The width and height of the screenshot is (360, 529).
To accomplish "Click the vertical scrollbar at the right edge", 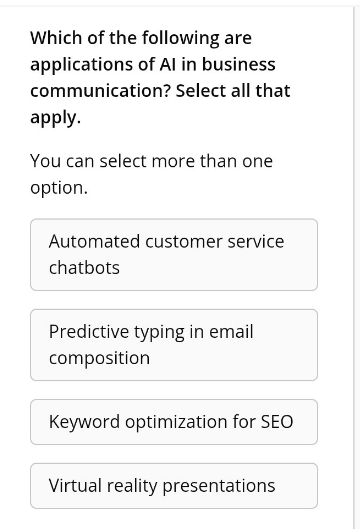I will (356, 267).
